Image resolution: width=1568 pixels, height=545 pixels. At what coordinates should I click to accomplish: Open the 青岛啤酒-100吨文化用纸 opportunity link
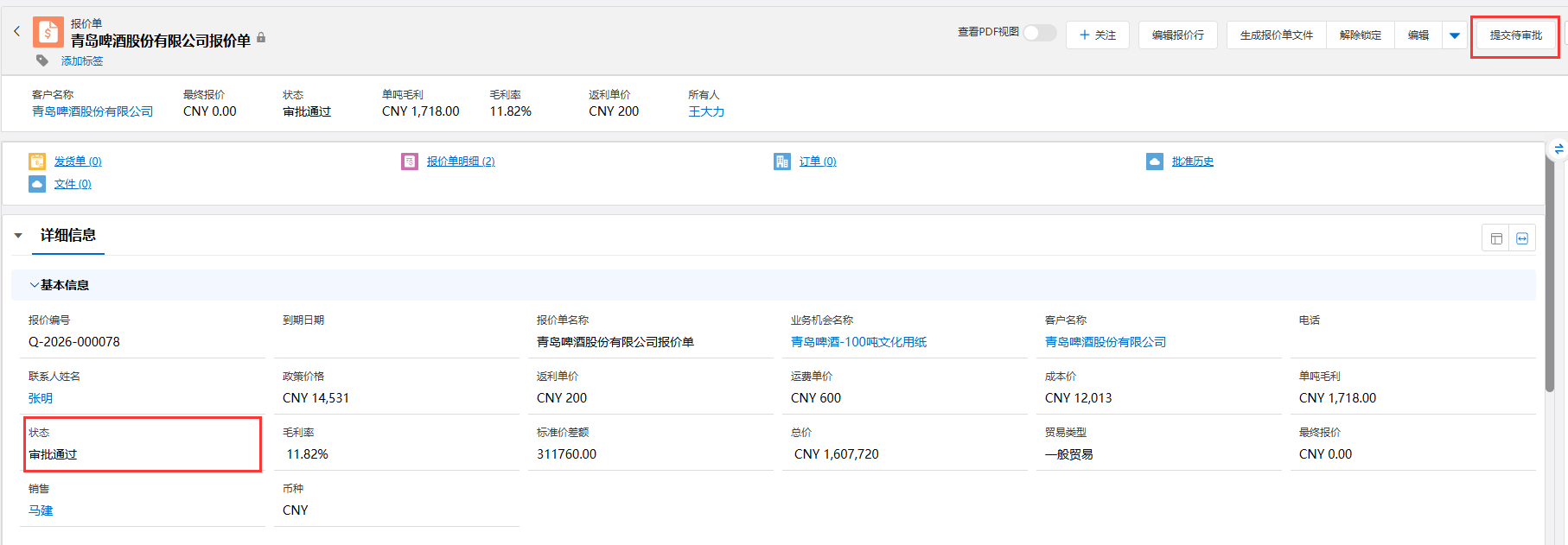coord(858,342)
